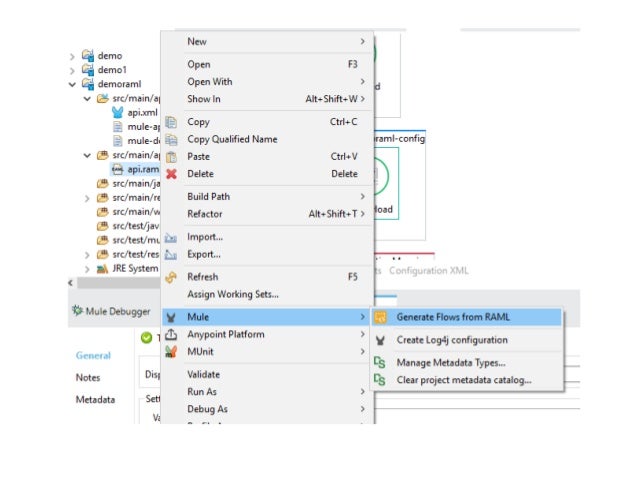Select the src/main/wsdl folder tree item
Viewport: 638px width, 479px height.
point(128,212)
